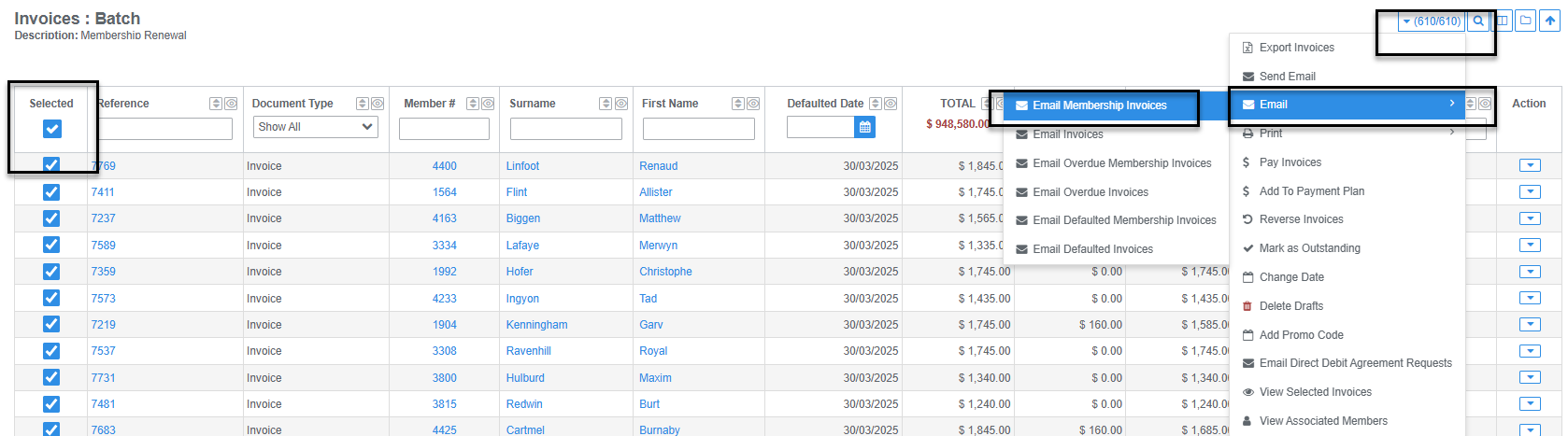The width and height of the screenshot is (1568, 436).
Task: Open Action dropdown for the Biggen row
Action: (x=1530, y=218)
